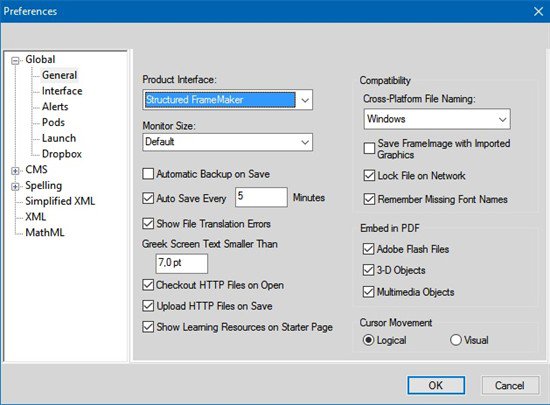Click the Auto Save minutes field

tap(261, 197)
